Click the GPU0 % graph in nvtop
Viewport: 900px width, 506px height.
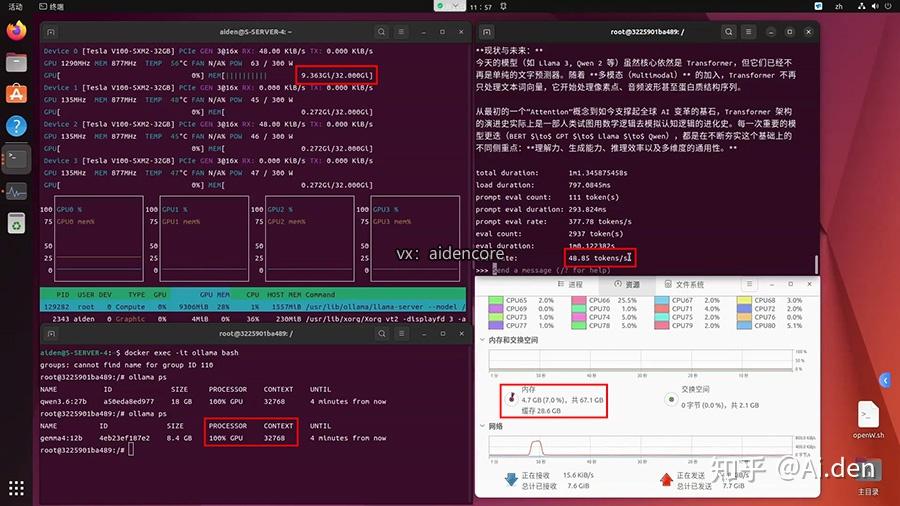pyautogui.click(x=99, y=238)
